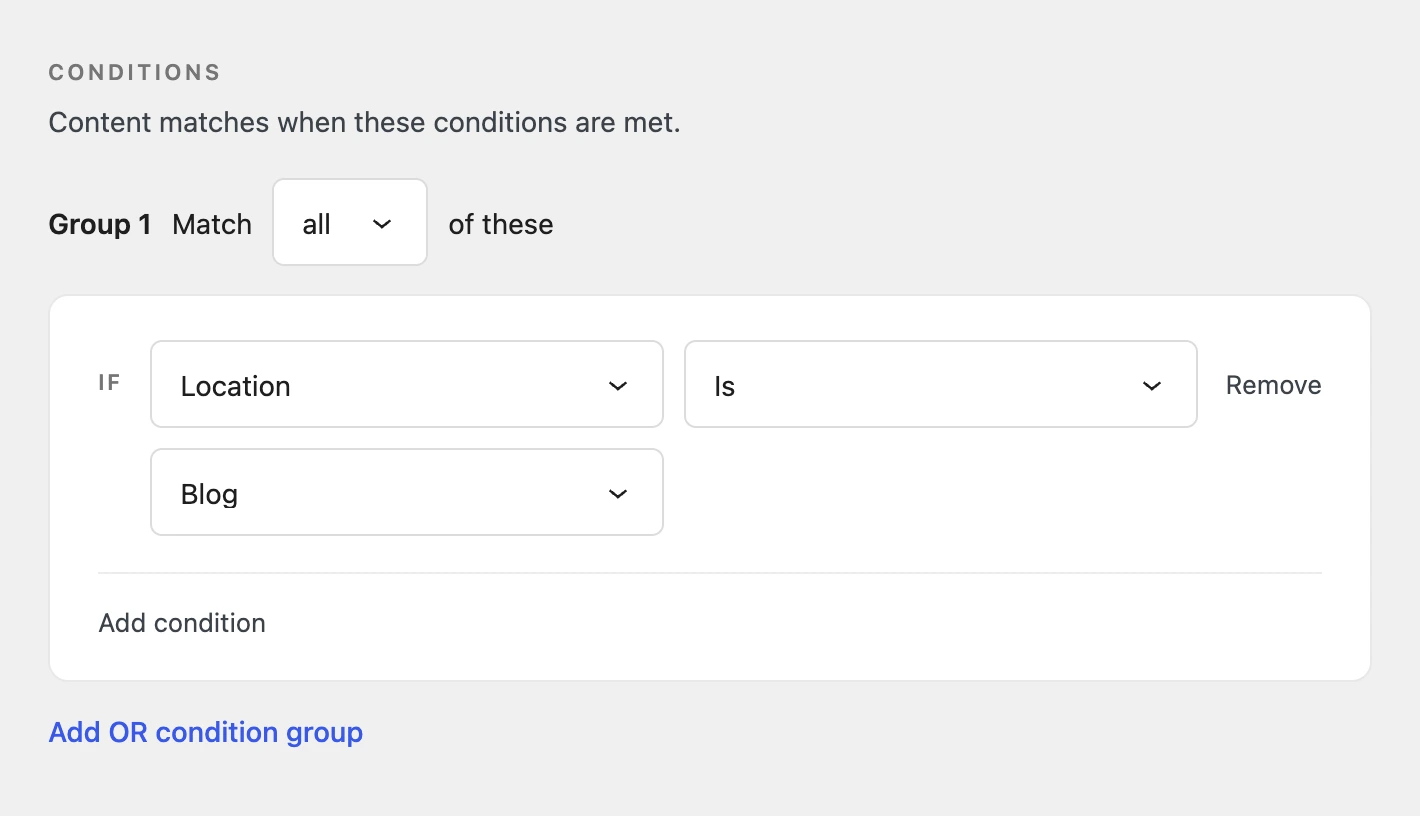Open the Blog value dropdown

pos(407,493)
